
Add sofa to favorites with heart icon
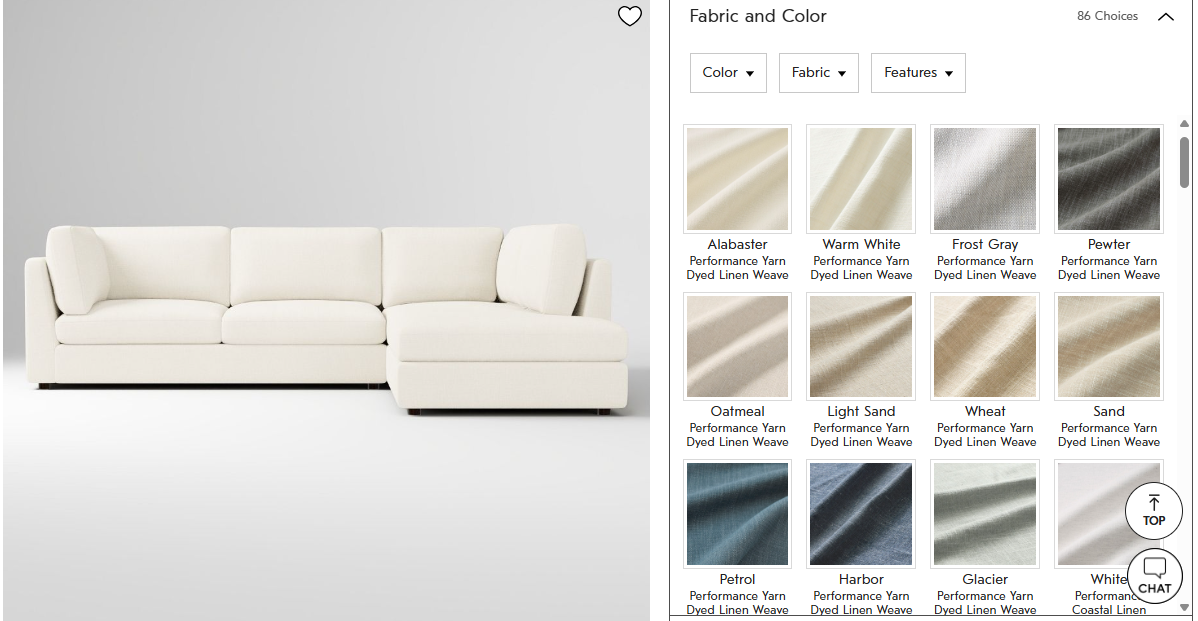pos(630,16)
